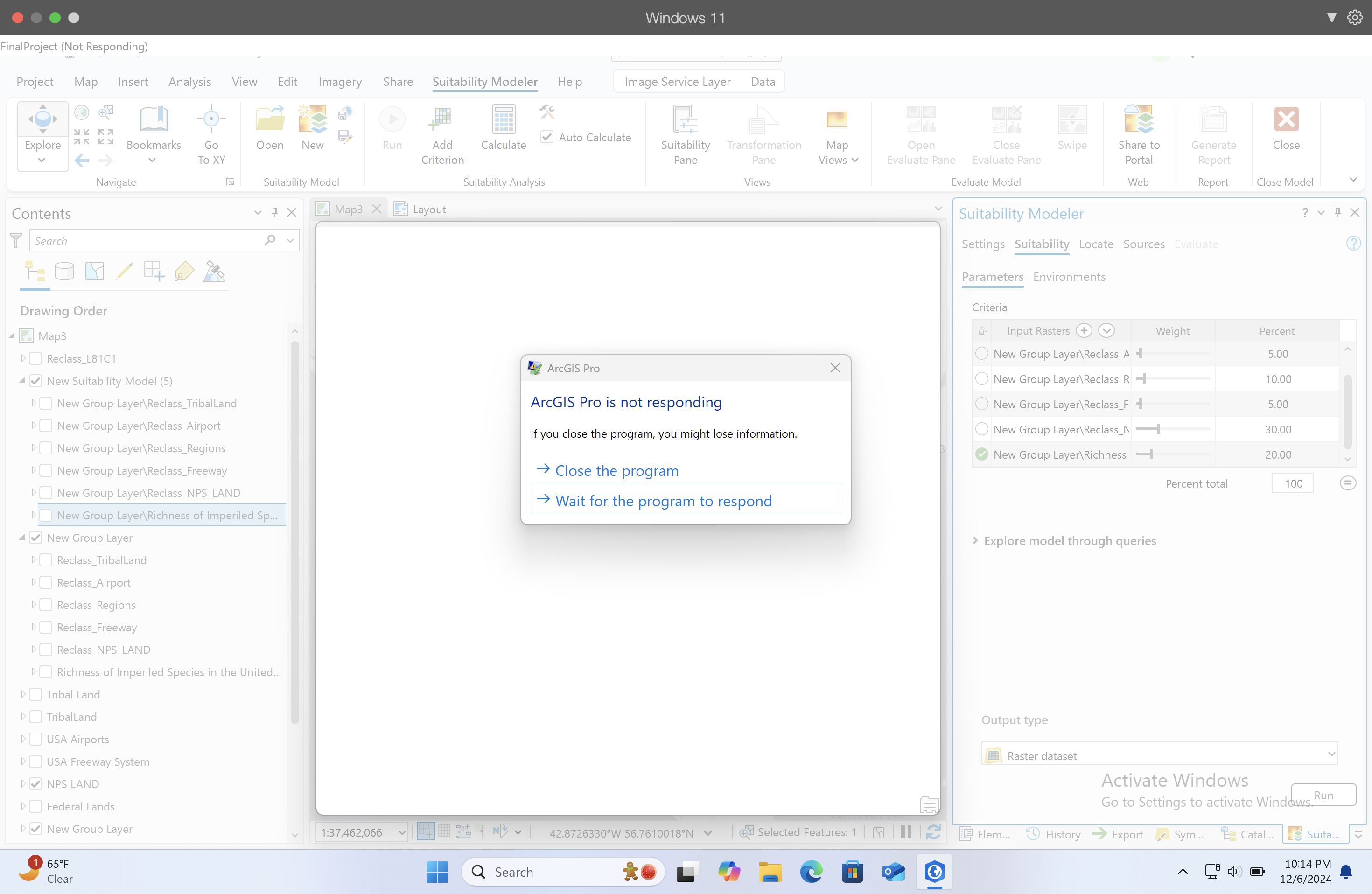Create a New suitability model
Viewport: 1372px width, 894px height.
point(313,128)
